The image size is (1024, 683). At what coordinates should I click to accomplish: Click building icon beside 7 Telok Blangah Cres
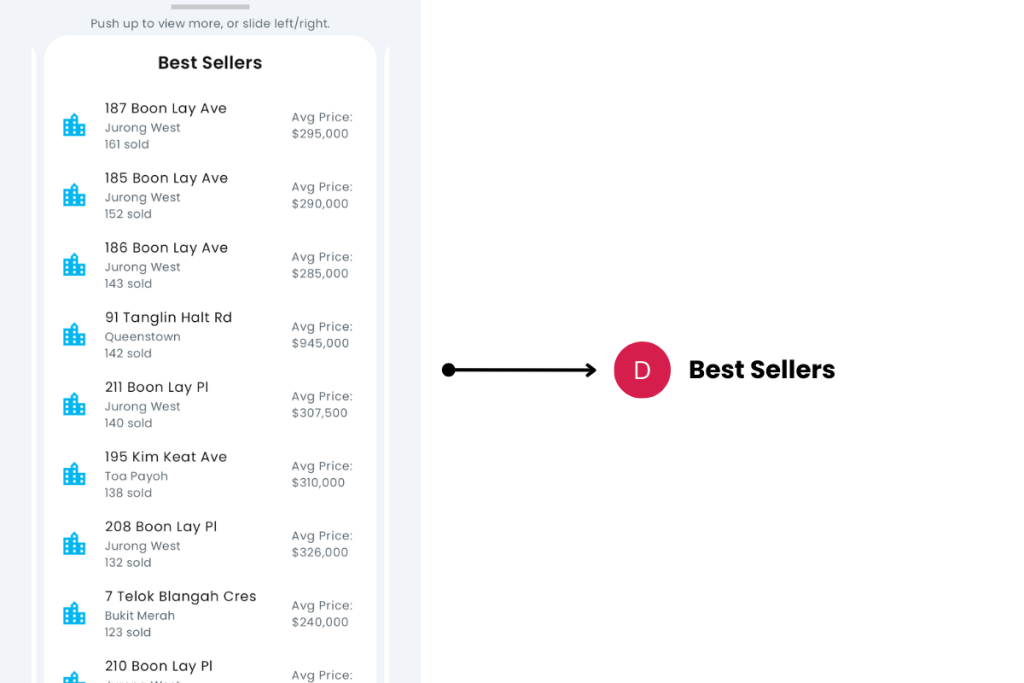[74, 614]
